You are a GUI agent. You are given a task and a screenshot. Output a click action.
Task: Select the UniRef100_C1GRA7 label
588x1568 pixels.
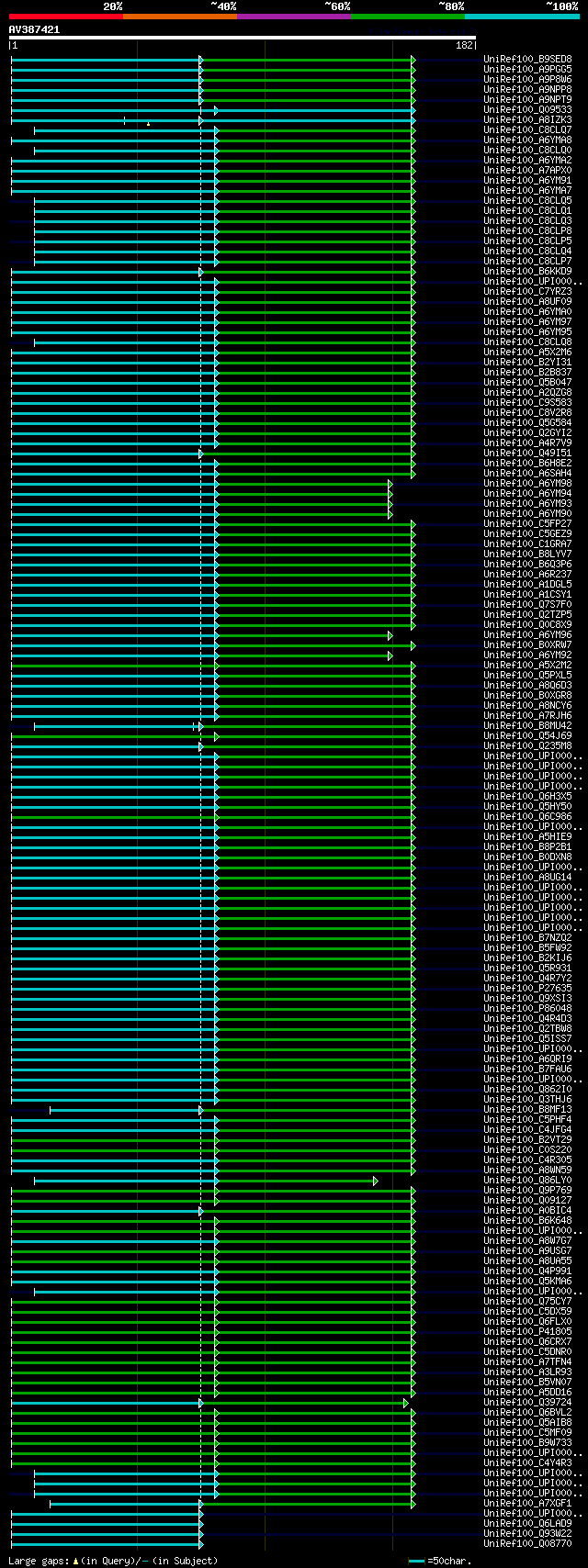click(x=527, y=544)
